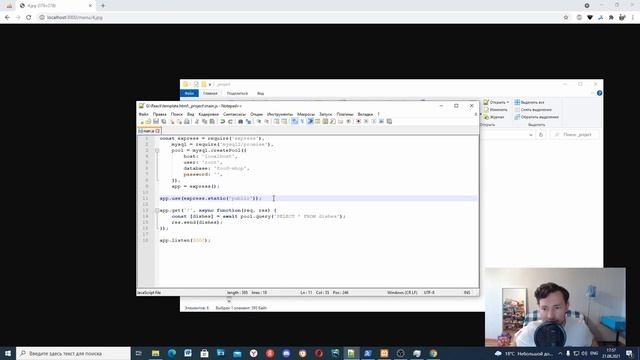Click the UTF-8 encoding status bar entry
The image size is (640, 360).
(x=429, y=293)
